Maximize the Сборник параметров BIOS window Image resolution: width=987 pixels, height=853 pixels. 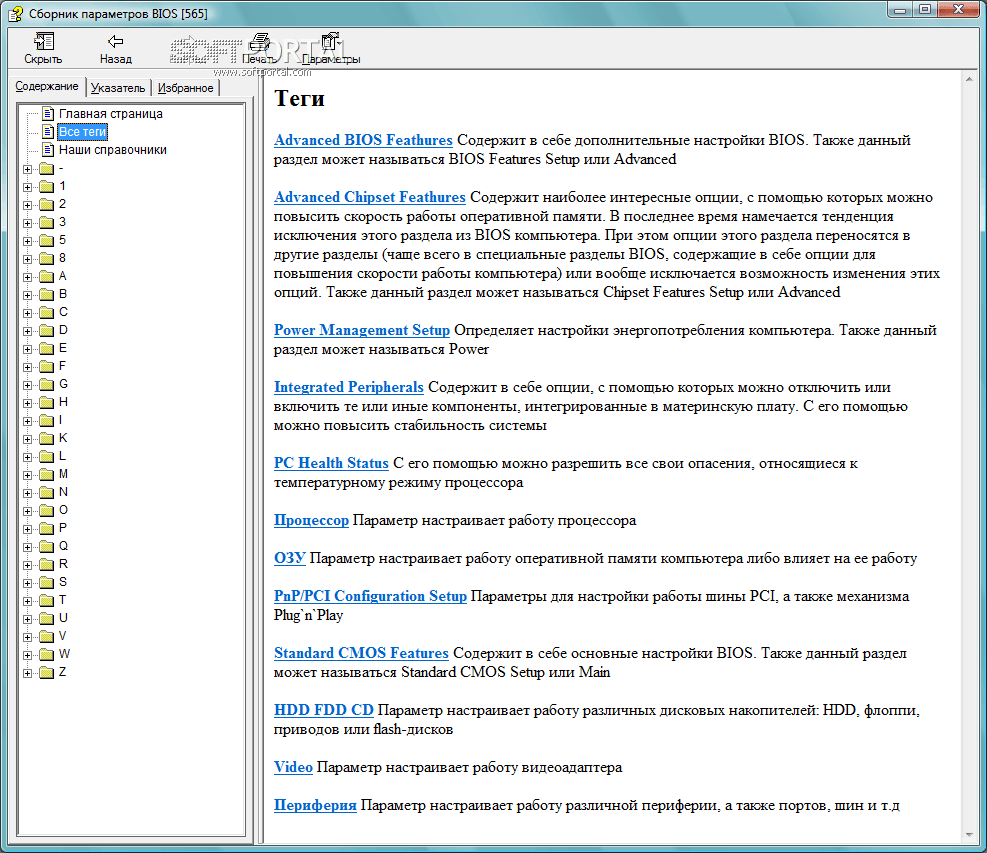[925, 9]
